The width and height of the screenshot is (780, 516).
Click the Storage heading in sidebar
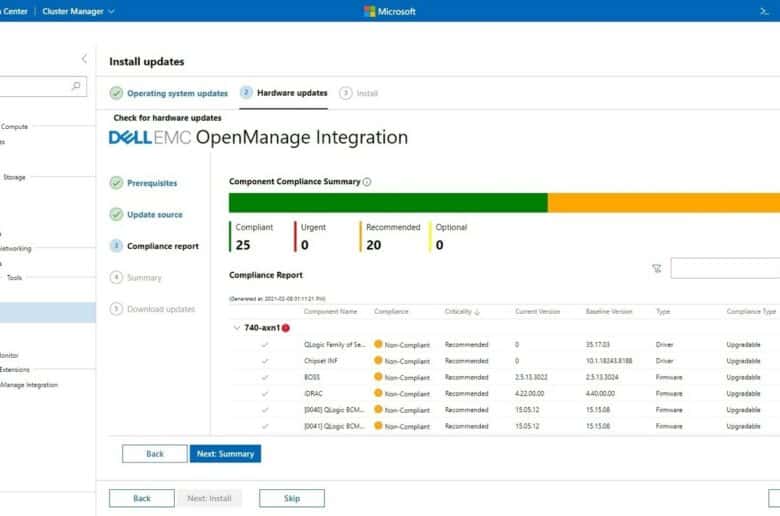(x=14, y=177)
